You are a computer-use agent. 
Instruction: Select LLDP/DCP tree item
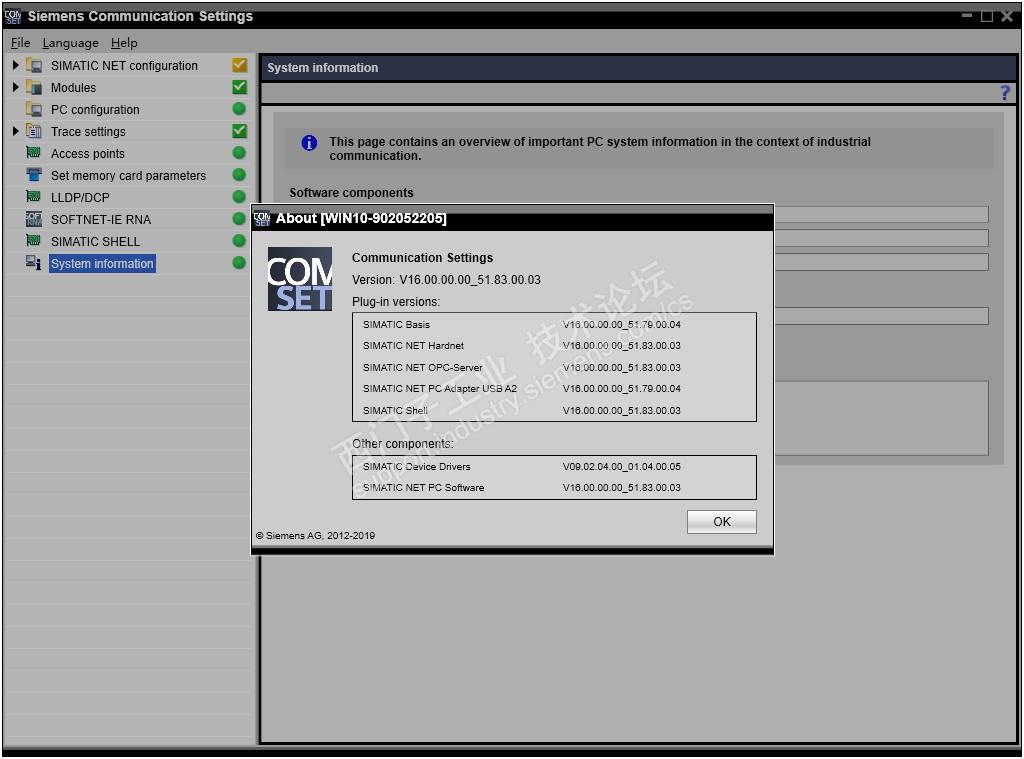tap(80, 197)
